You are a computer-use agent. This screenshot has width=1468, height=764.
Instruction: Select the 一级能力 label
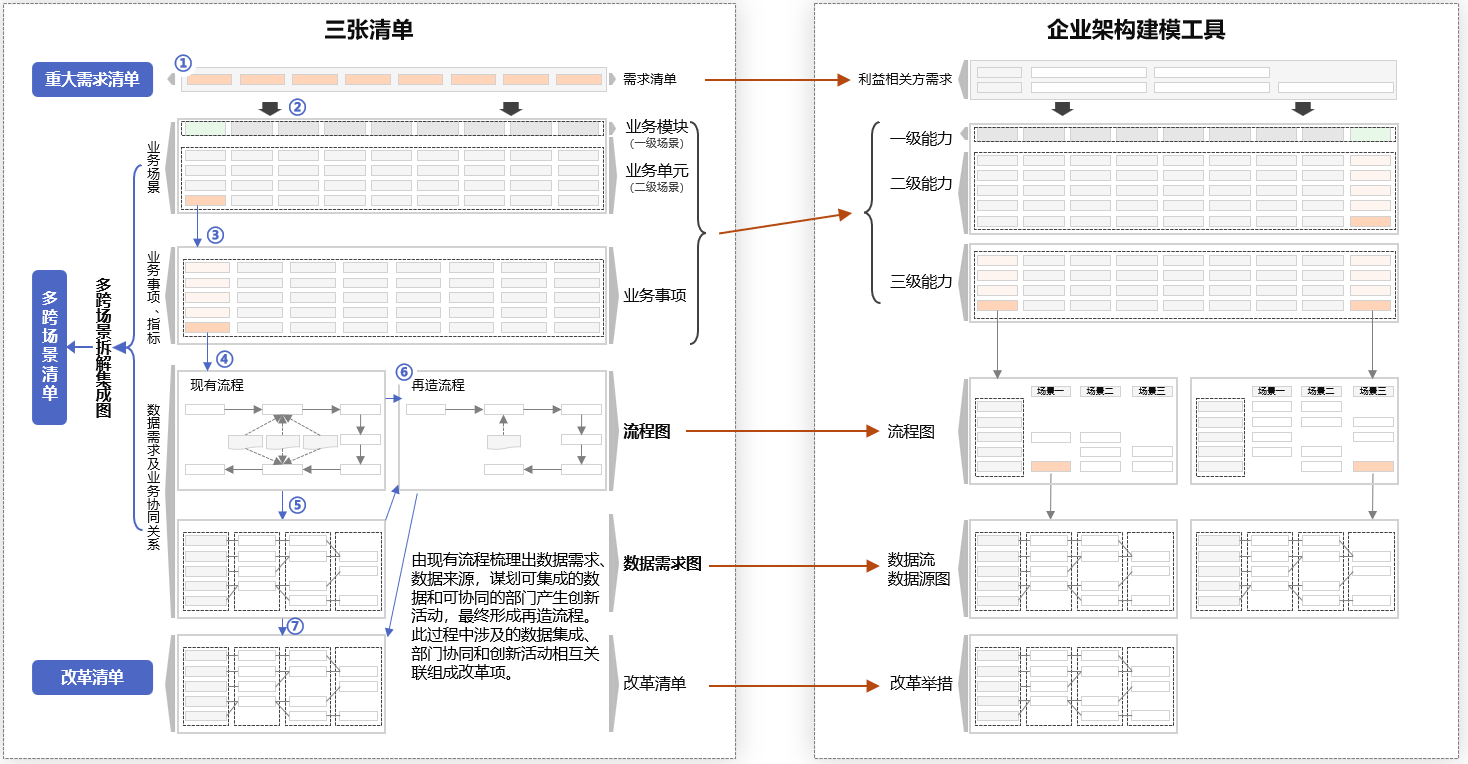click(921, 138)
